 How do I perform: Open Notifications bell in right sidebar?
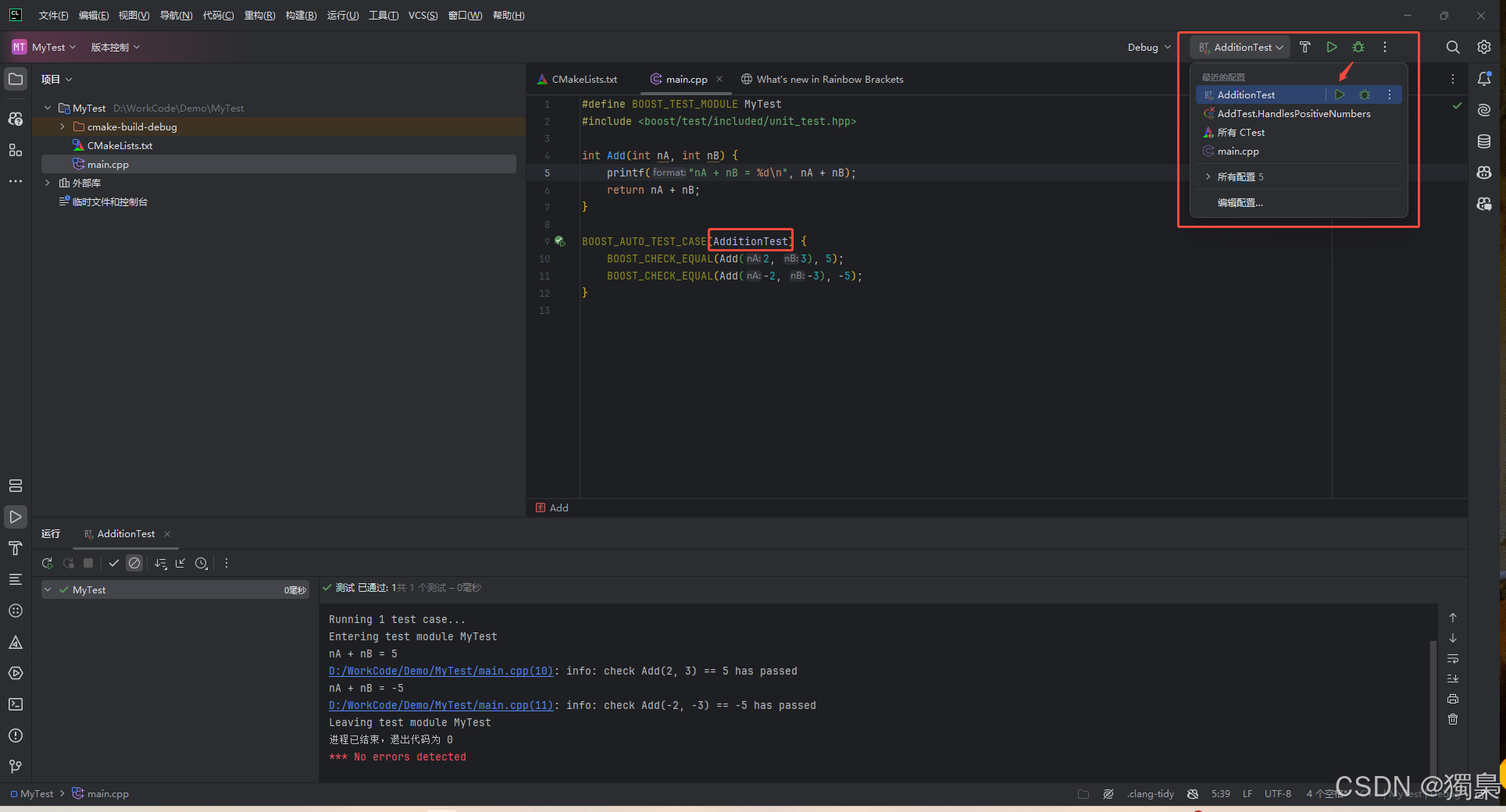point(1484,79)
